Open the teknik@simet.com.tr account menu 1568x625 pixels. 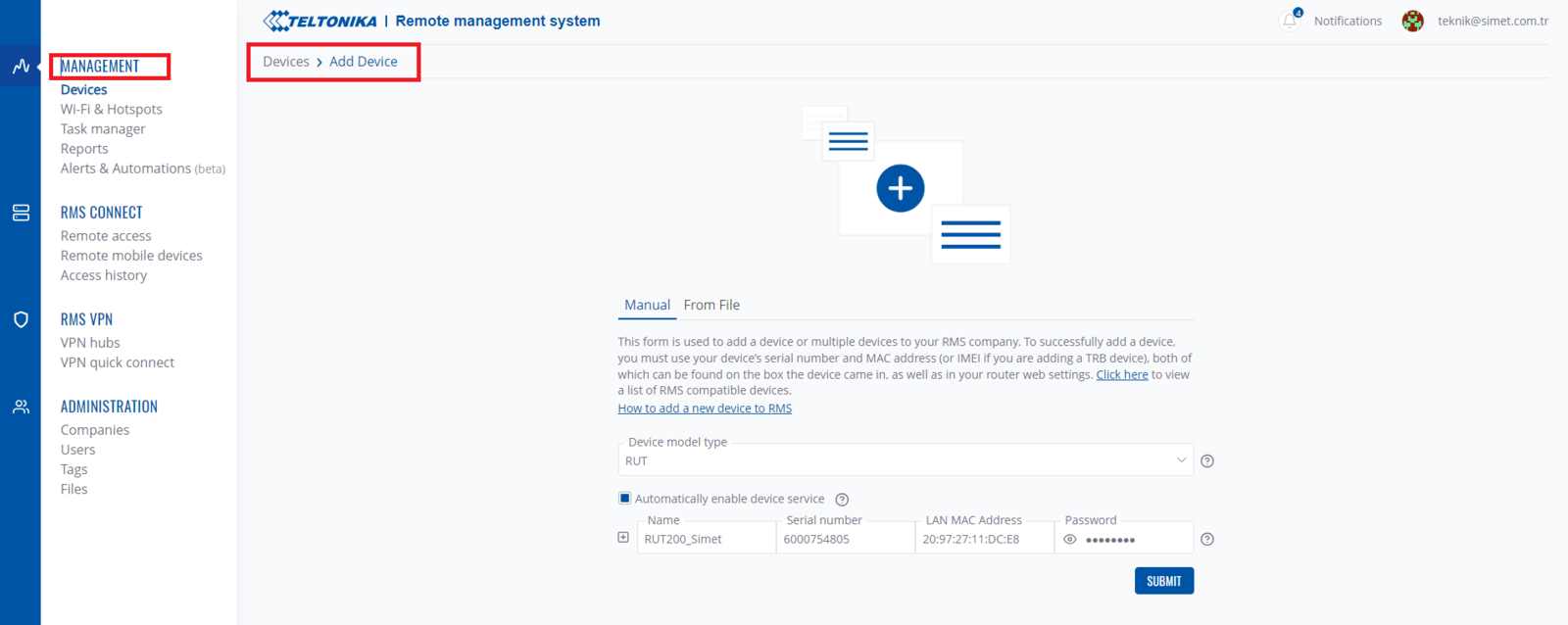click(1493, 21)
